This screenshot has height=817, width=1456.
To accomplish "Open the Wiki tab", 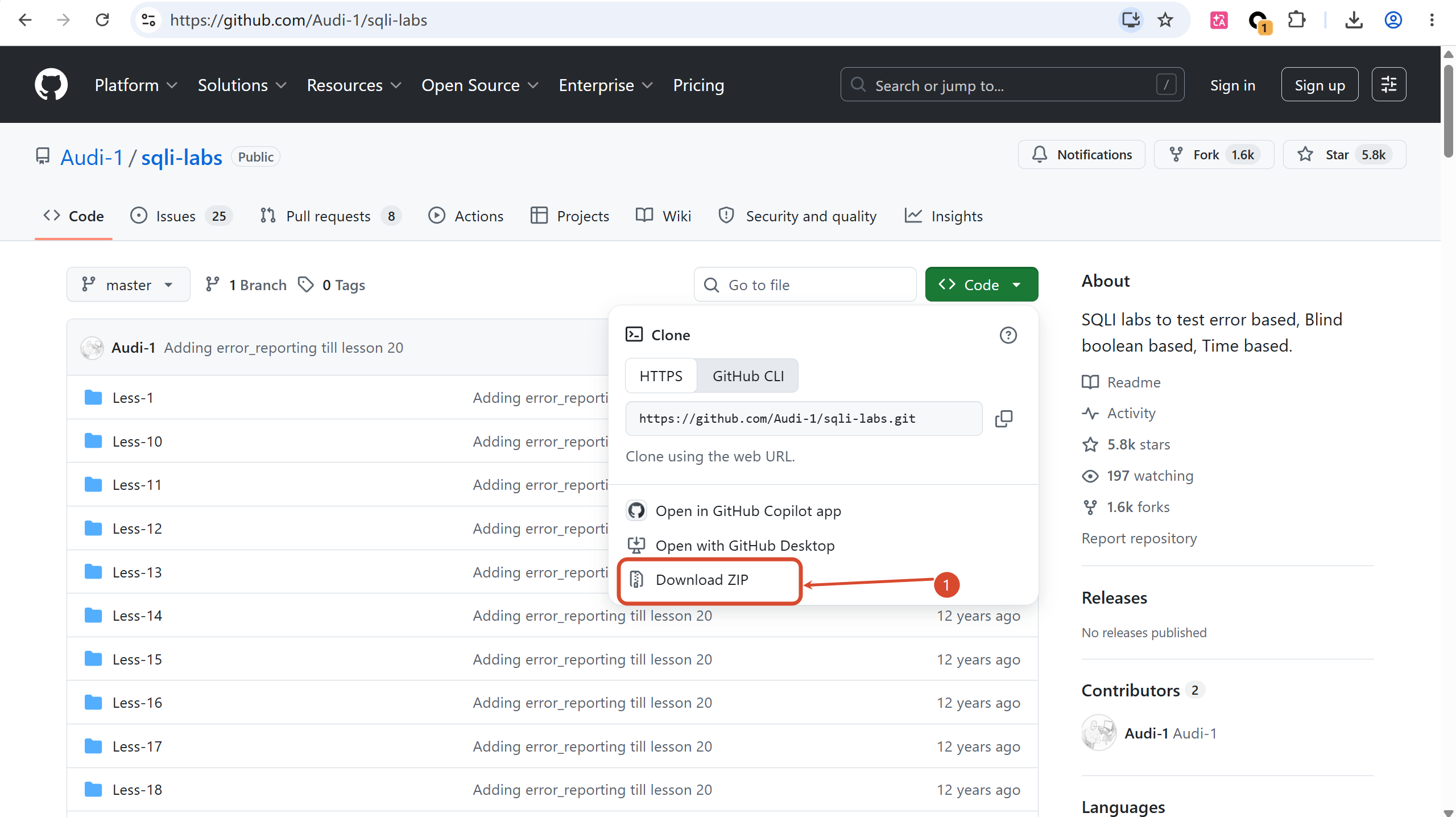I will [x=663, y=216].
